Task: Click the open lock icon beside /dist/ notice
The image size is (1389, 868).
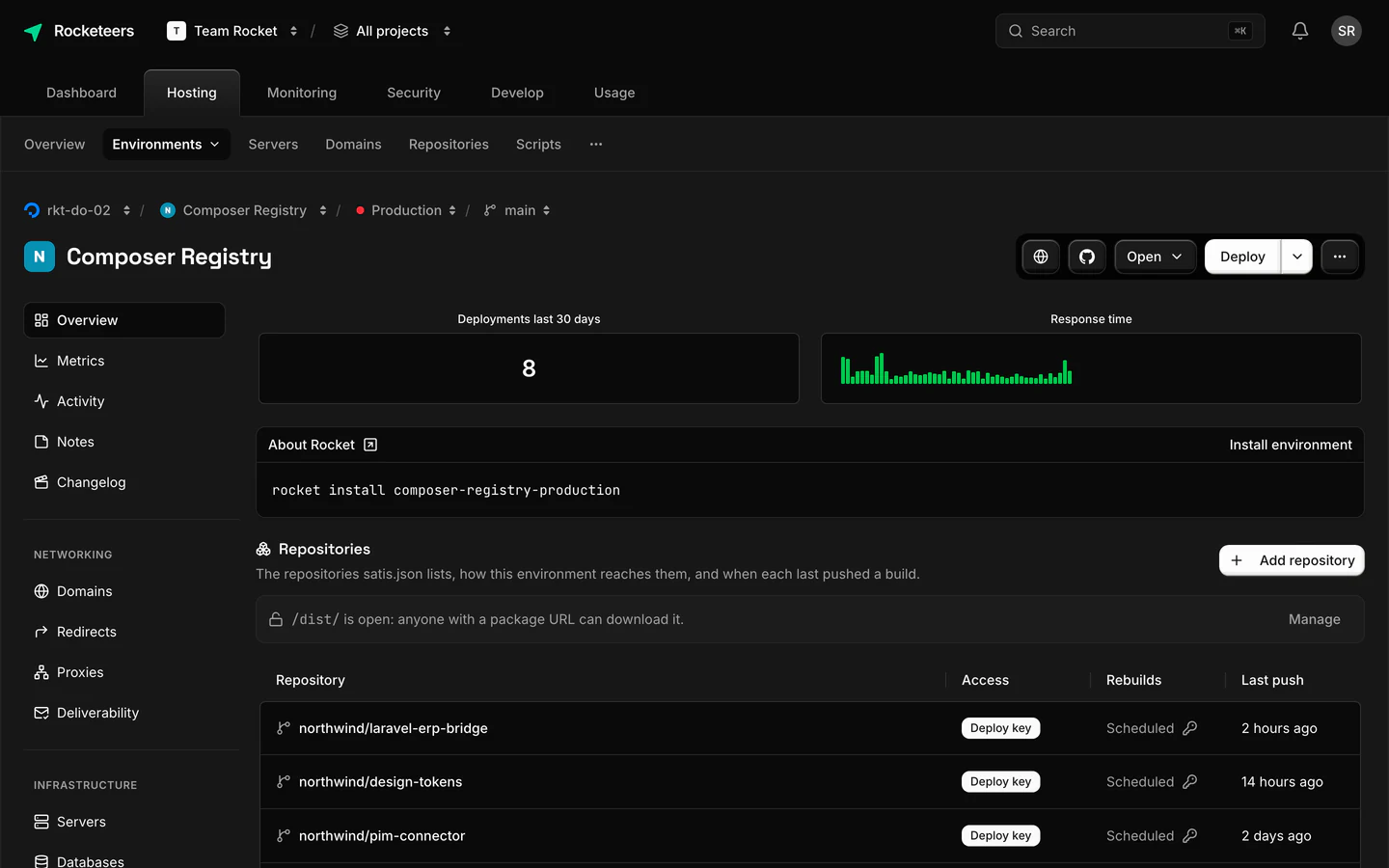Action: pyautogui.click(x=276, y=619)
